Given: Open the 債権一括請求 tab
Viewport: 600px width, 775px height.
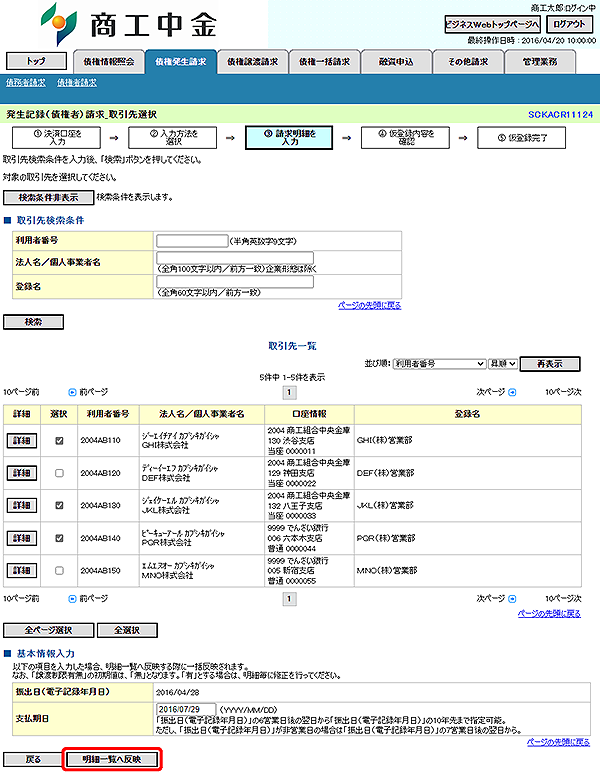Looking at the screenshot, I should pyautogui.click(x=324, y=62).
